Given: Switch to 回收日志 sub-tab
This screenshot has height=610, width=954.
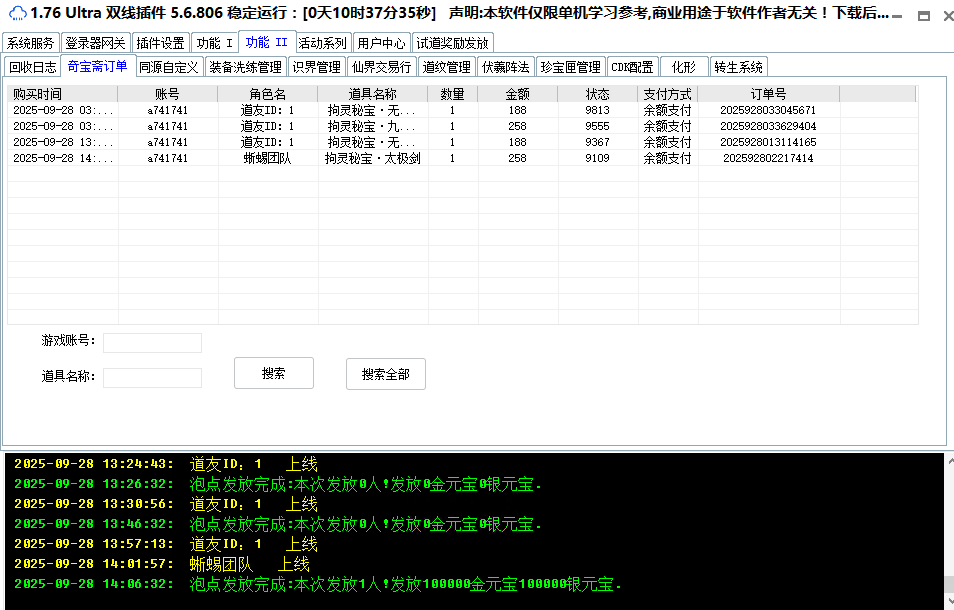Looking at the screenshot, I should point(33,67).
